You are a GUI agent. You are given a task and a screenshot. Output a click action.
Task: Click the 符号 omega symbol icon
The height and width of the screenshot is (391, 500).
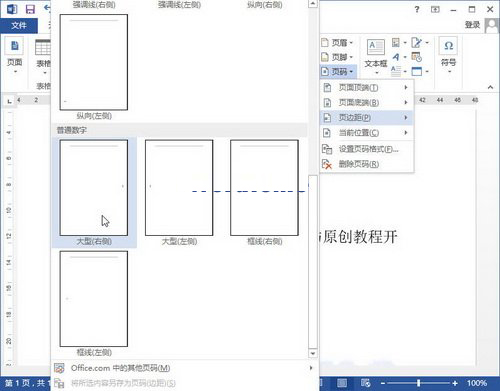pos(448,46)
